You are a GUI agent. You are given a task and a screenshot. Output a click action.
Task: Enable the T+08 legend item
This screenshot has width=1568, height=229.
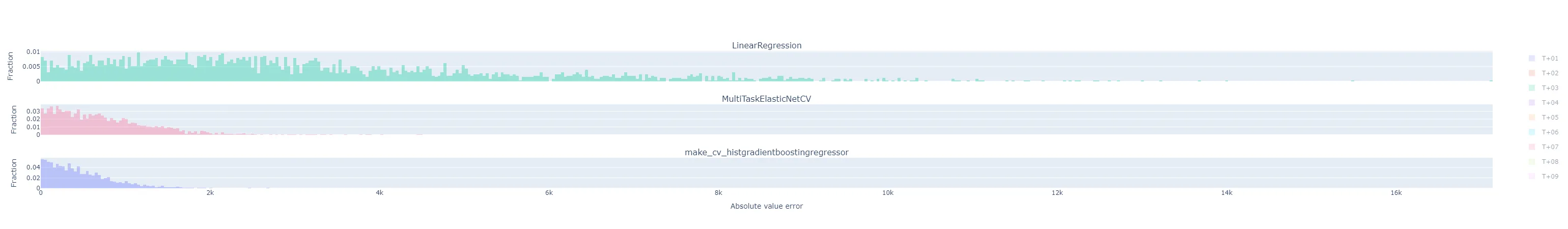tap(1549, 162)
